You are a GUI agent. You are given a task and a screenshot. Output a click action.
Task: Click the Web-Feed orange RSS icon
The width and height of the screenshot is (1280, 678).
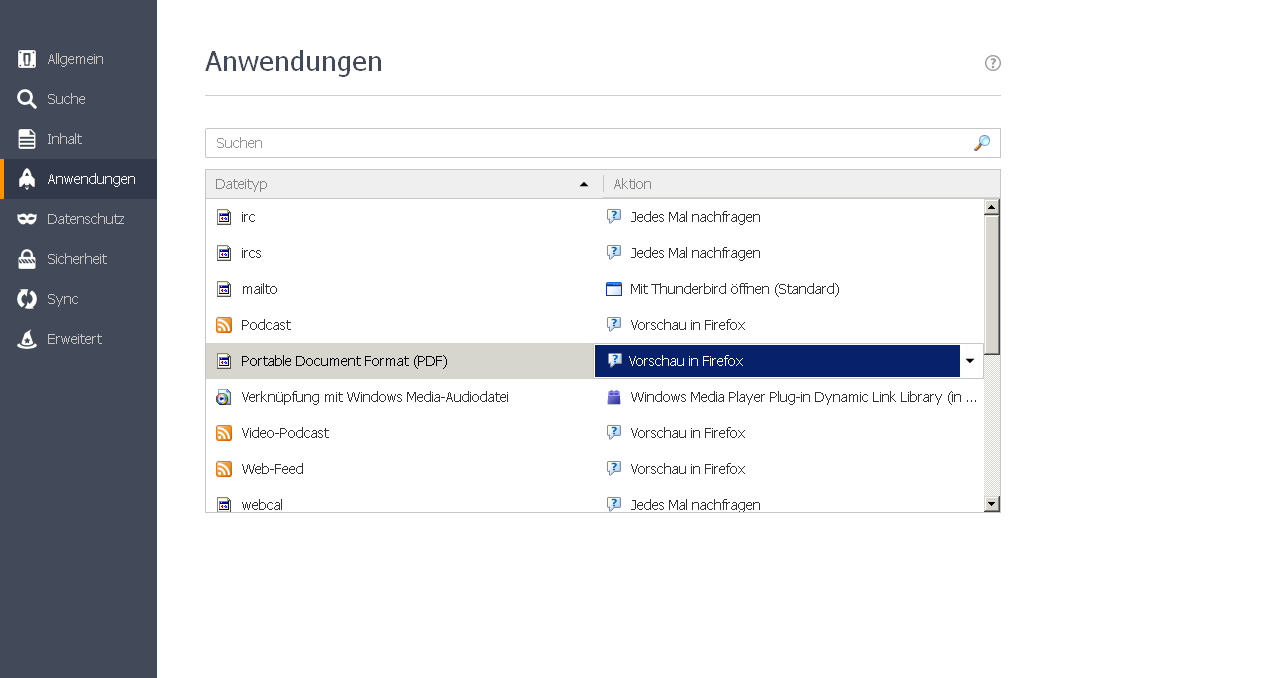[224, 469]
